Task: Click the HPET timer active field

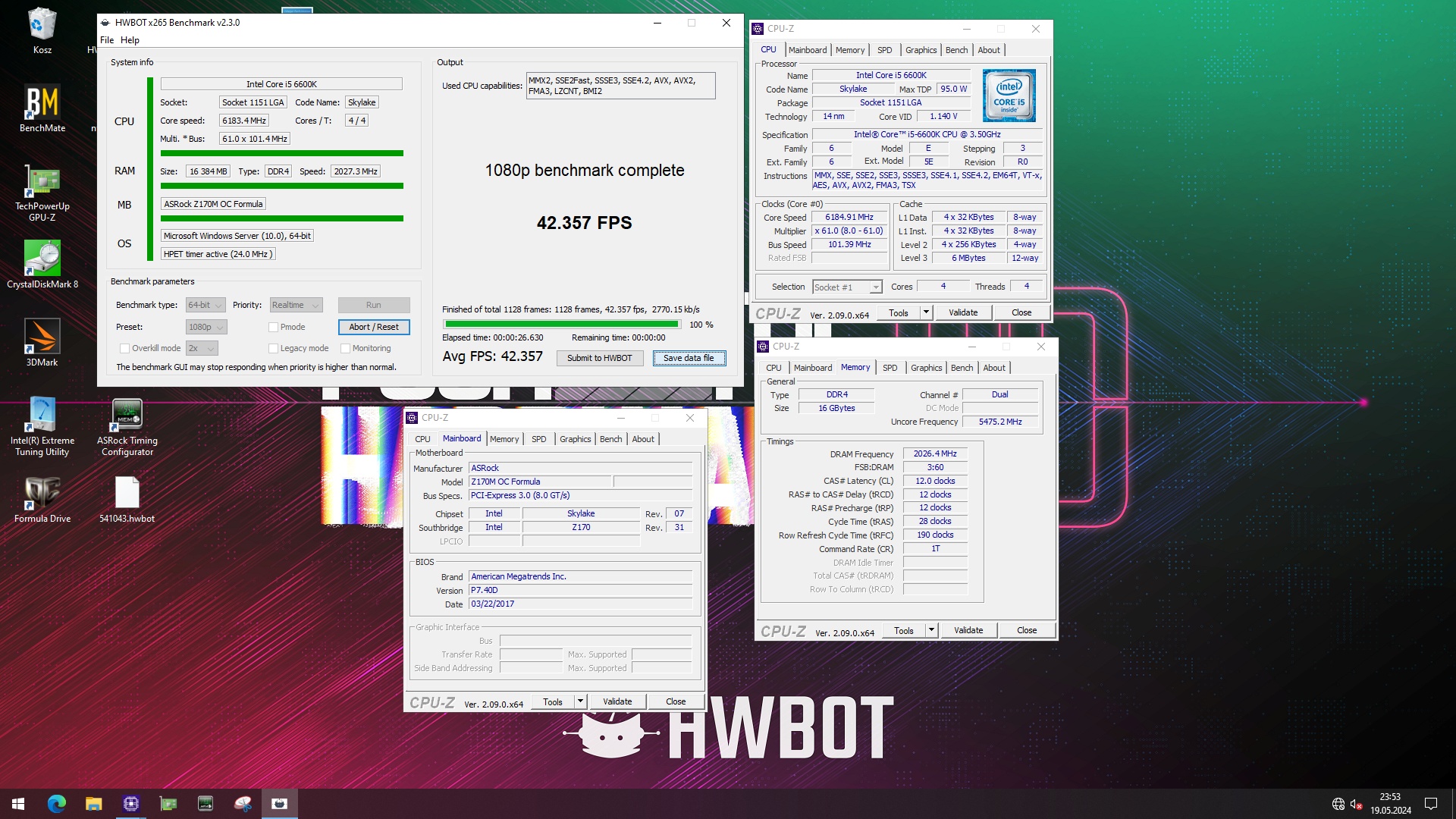Action: (218, 254)
